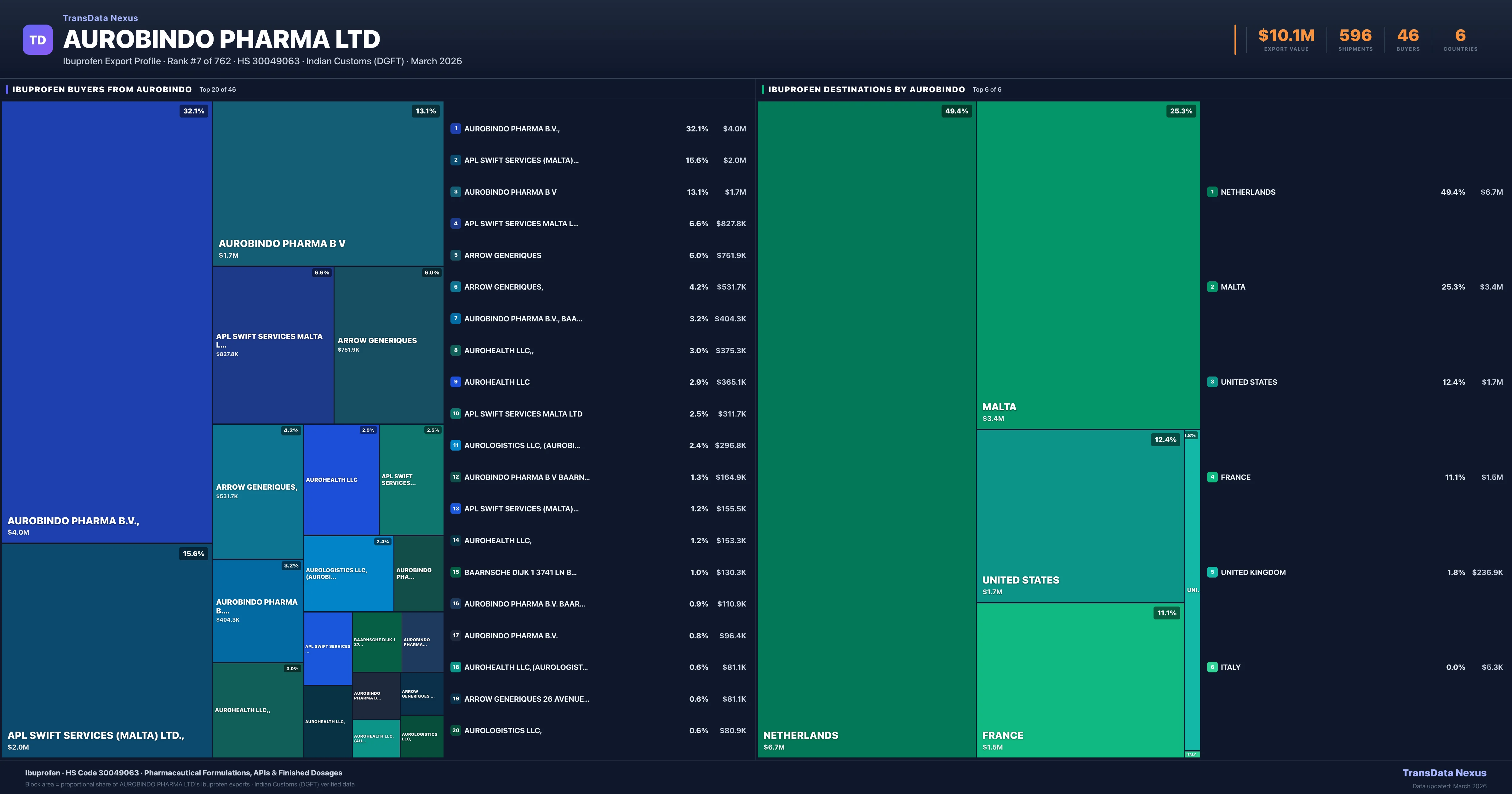Screen dimensions: 1512x794
Task: Select rank badge 2 beside MALTA destination
Action: pyautogui.click(x=1212, y=287)
